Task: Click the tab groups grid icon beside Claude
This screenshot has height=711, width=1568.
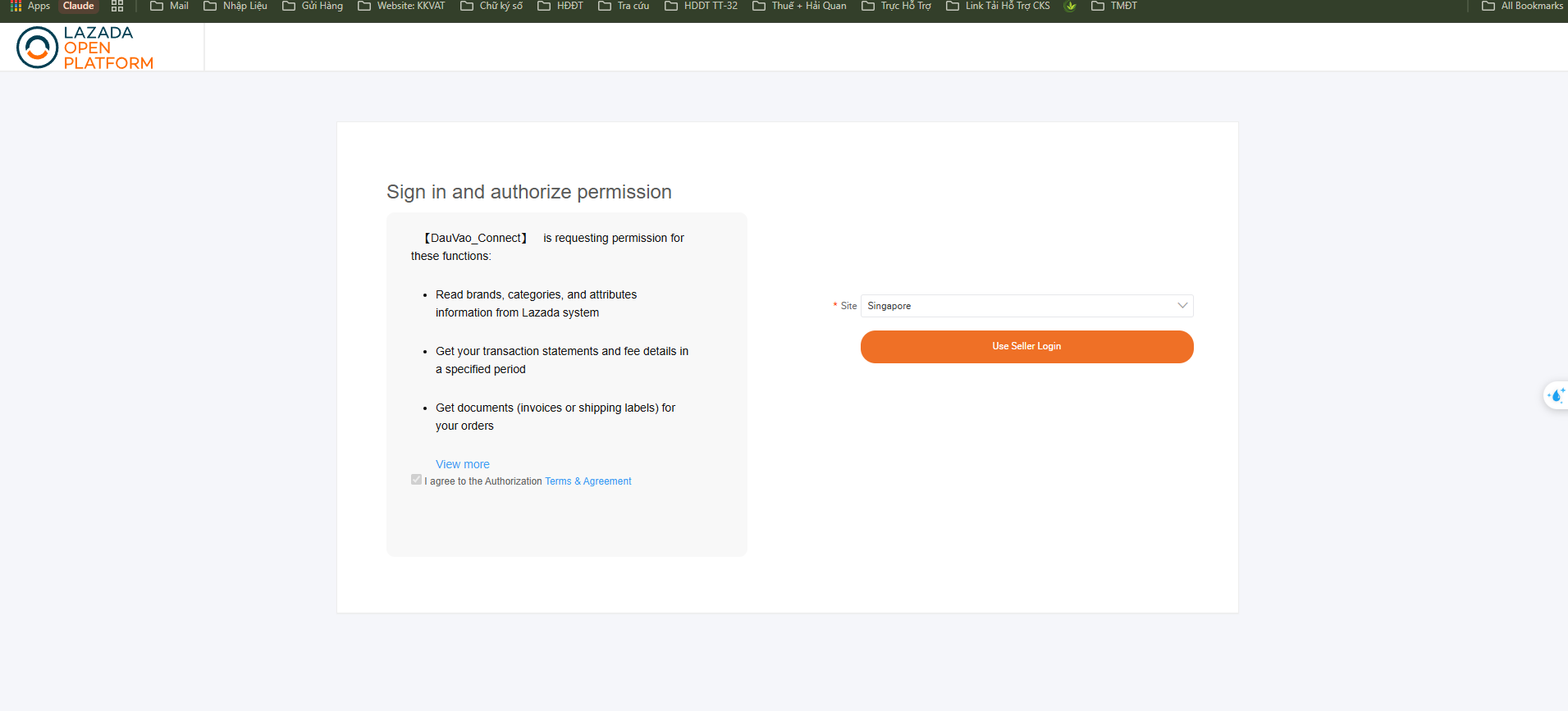Action: [x=117, y=6]
